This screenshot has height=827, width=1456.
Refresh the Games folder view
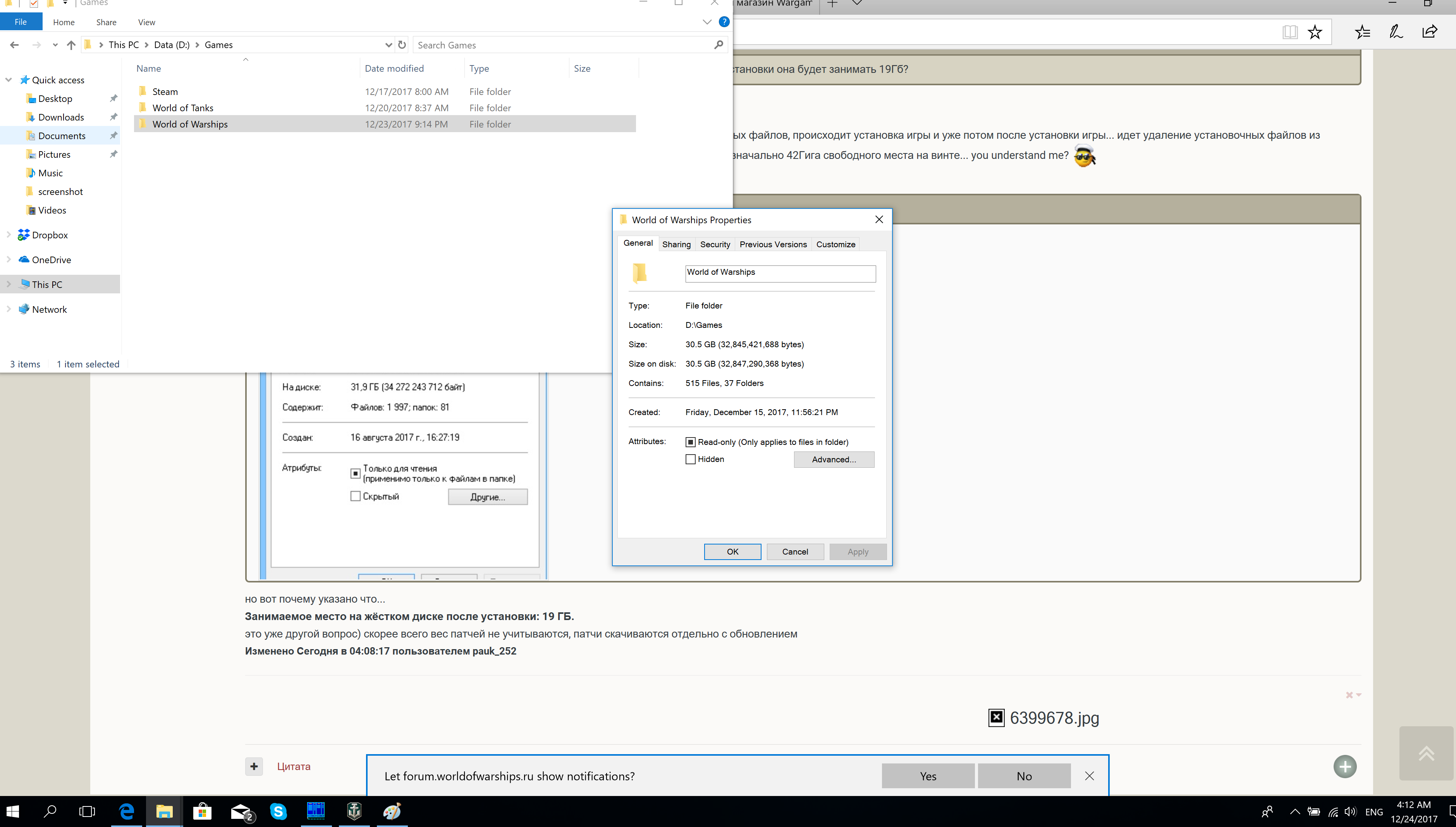point(402,45)
